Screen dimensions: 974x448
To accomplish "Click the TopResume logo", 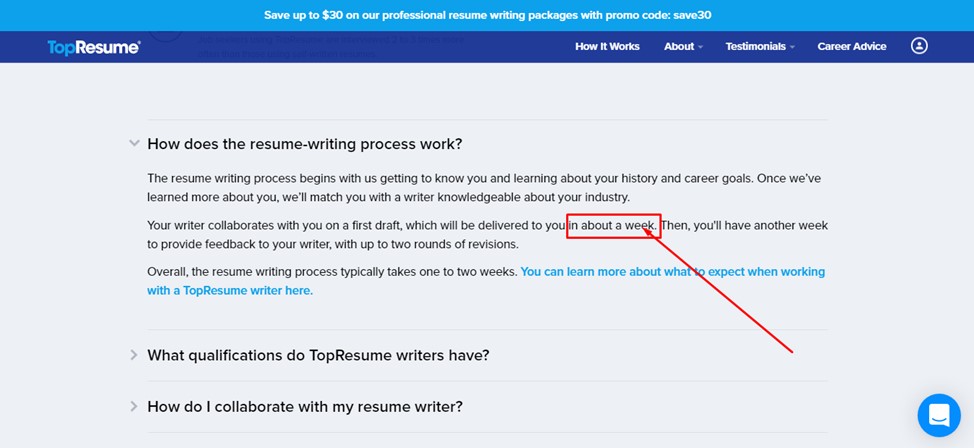I will [94, 47].
